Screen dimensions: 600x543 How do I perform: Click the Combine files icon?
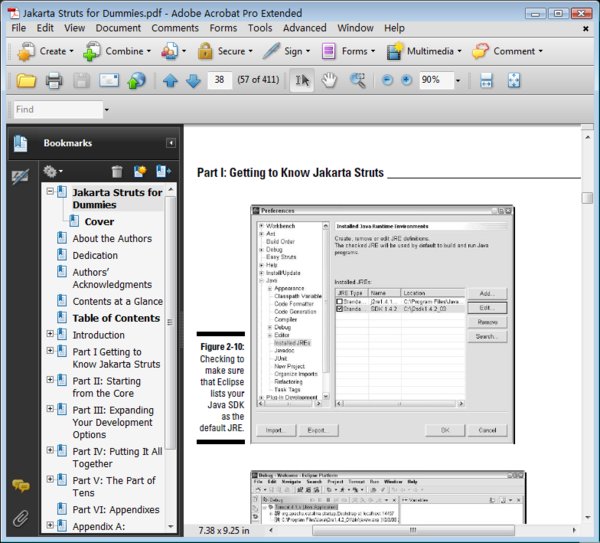(x=92, y=51)
